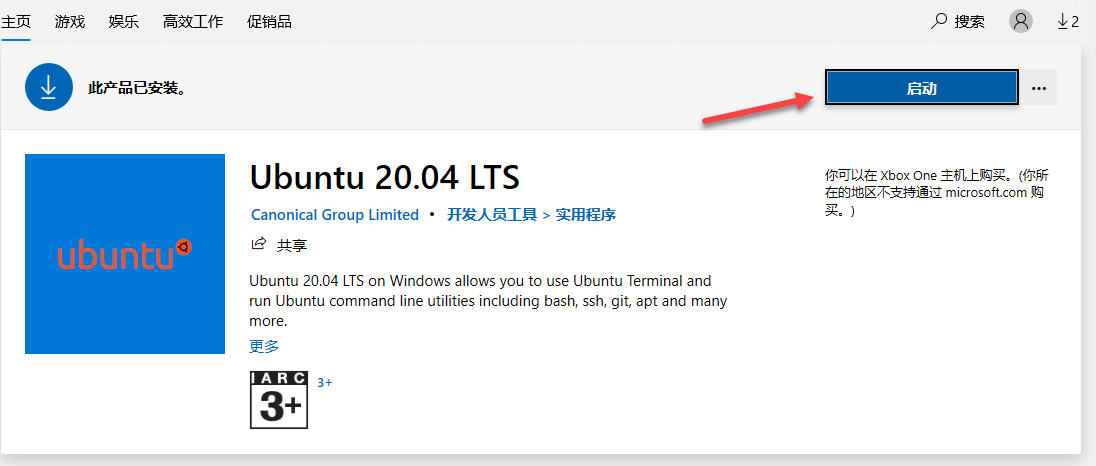Click the share arrow icon
1096x466 pixels.
coord(259,243)
